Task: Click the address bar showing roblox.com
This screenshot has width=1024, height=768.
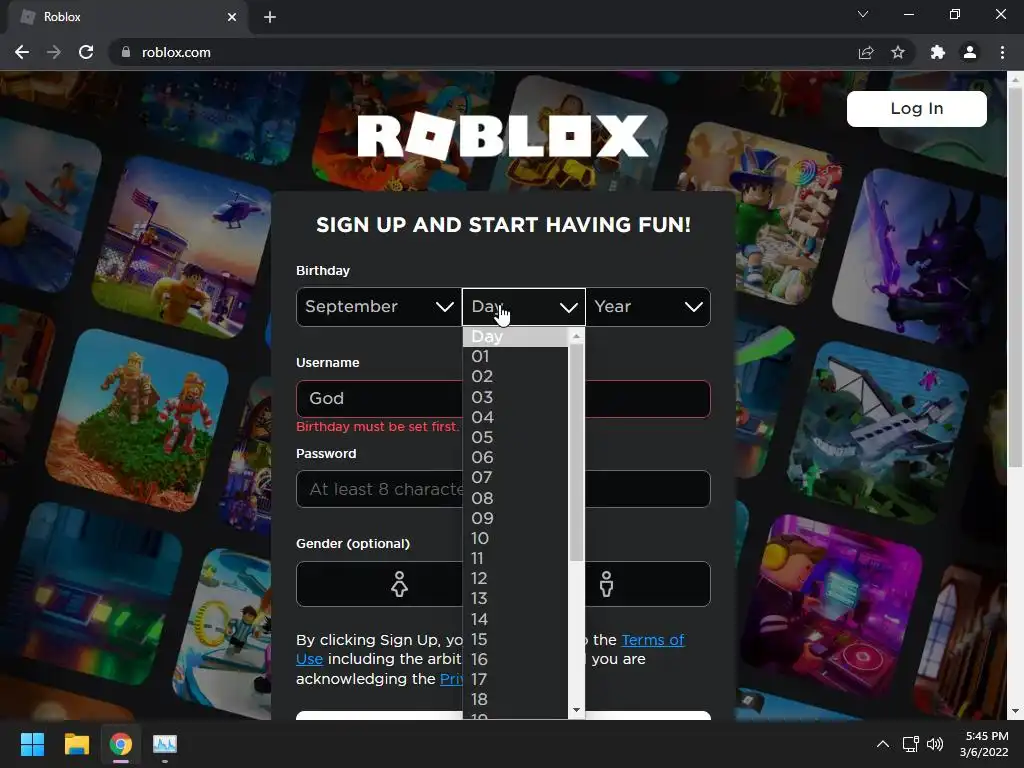Action: 483,52
